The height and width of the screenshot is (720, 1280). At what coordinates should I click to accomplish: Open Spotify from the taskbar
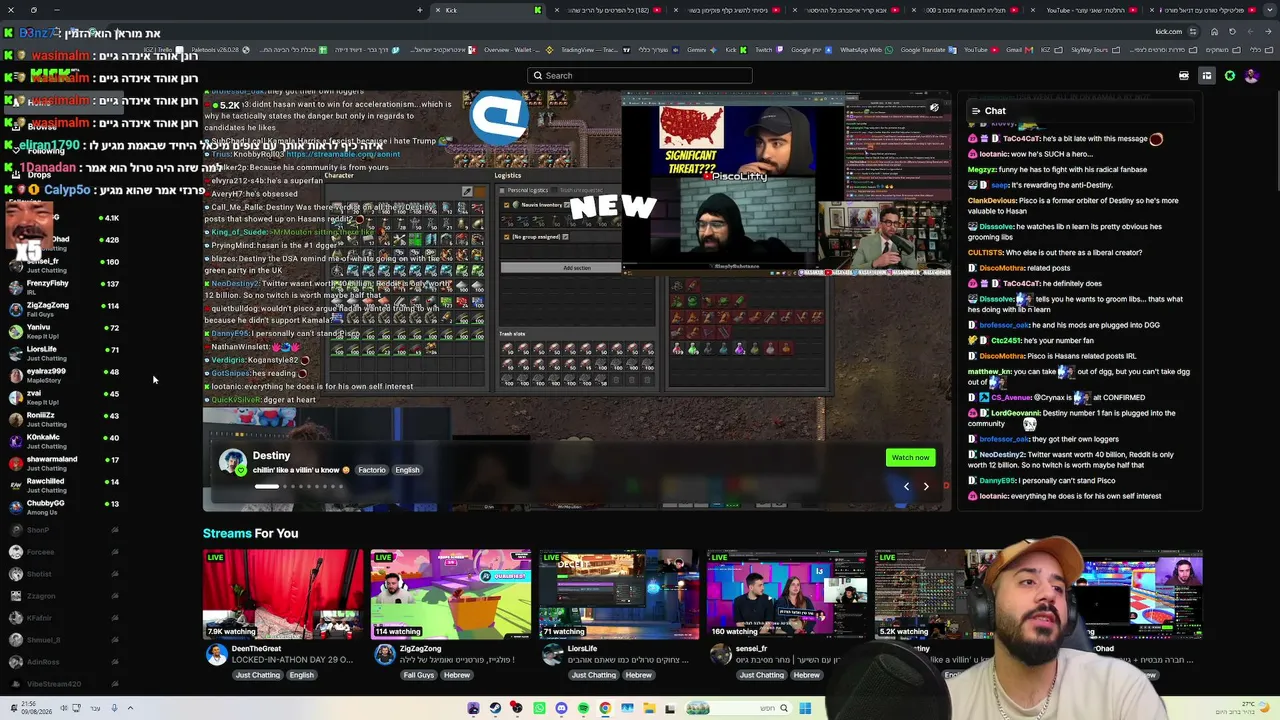[583, 709]
